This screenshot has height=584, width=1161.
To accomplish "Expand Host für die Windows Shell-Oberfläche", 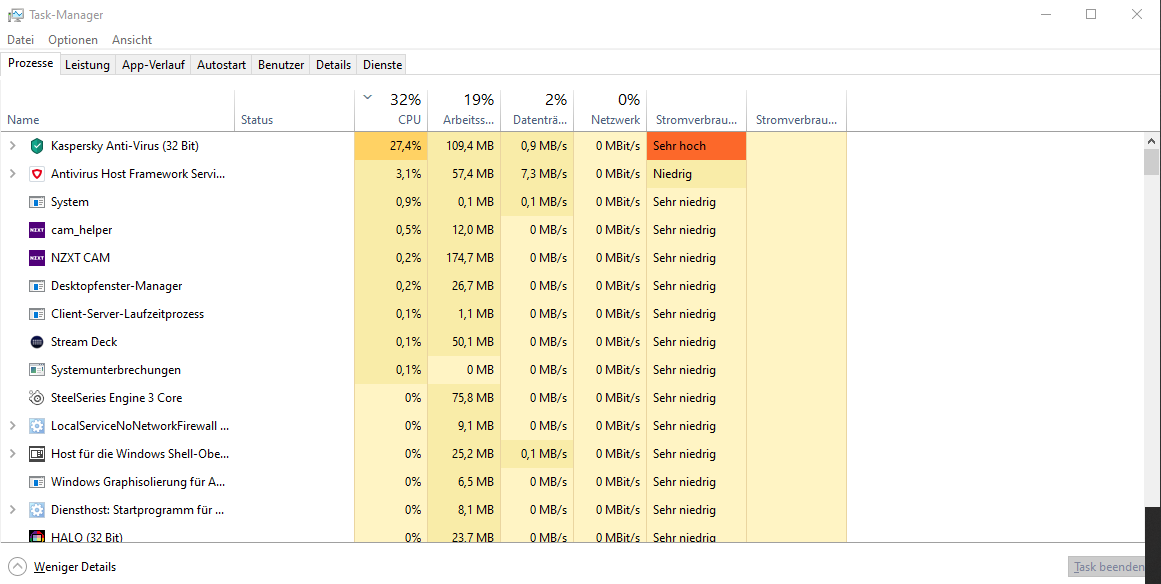I will (12, 454).
